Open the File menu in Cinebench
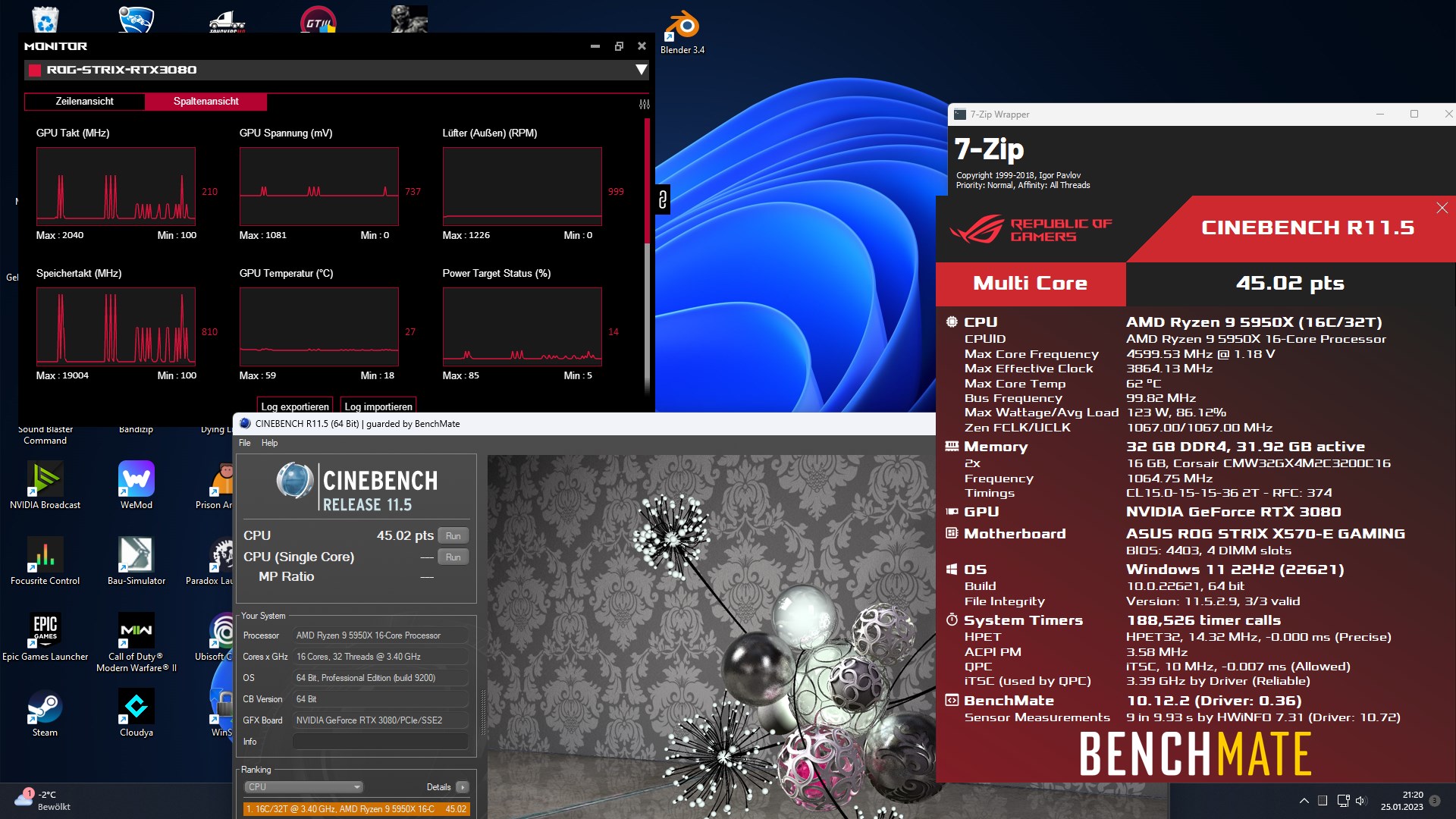The height and width of the screenshot is (819, 1456). pos(244,443)
